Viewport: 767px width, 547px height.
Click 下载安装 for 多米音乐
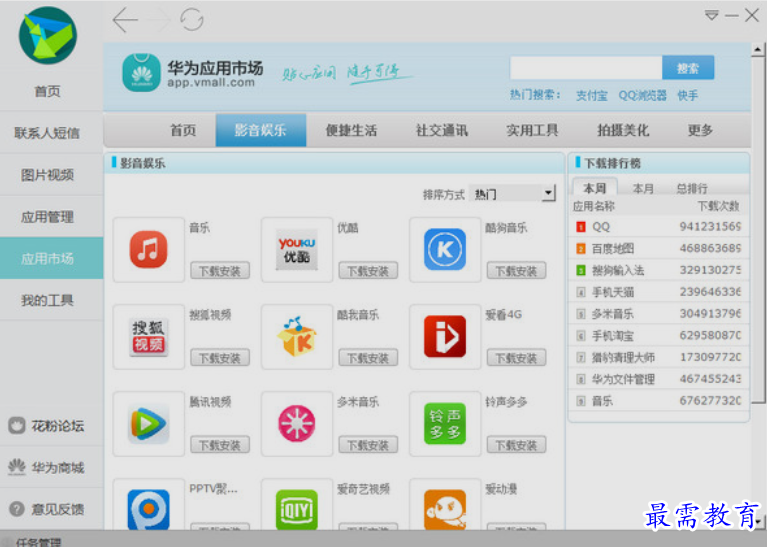point(368,445)
